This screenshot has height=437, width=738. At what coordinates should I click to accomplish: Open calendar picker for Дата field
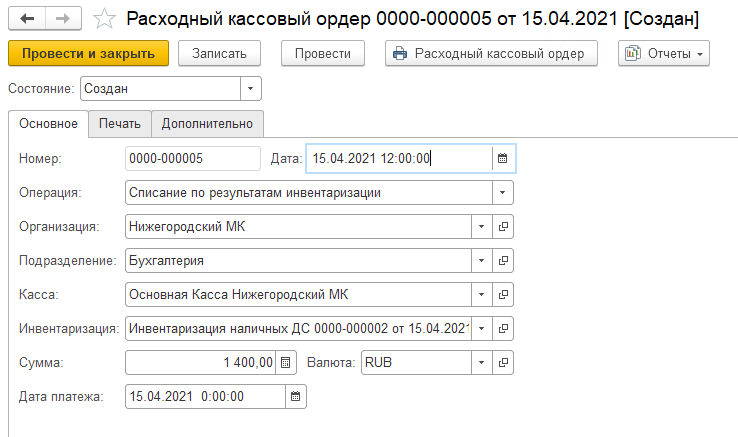click(503, 158)
